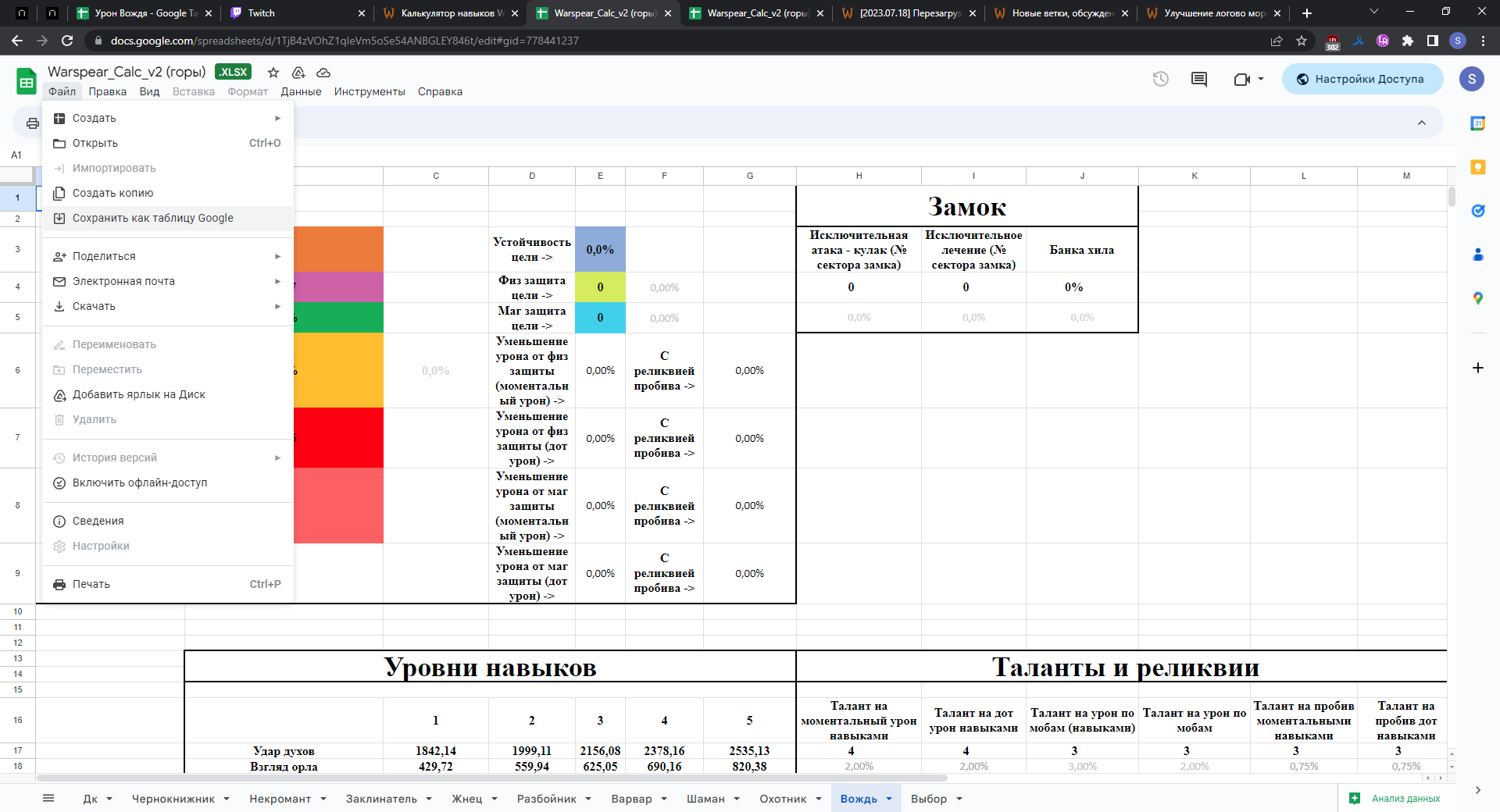
Task: Open Google Calendar side panel icon
Action: (1477, 123)
